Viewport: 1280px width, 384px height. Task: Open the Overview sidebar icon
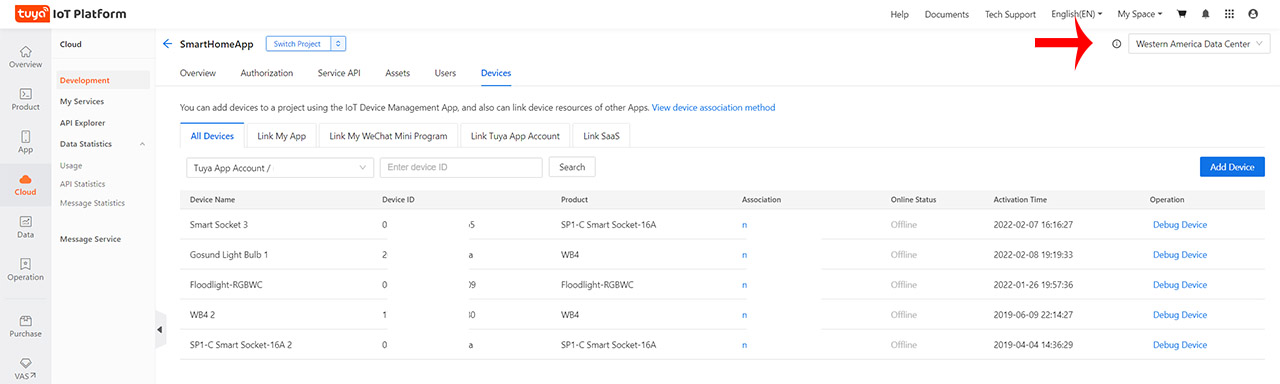pyautogui.click(x=25, y=56)
